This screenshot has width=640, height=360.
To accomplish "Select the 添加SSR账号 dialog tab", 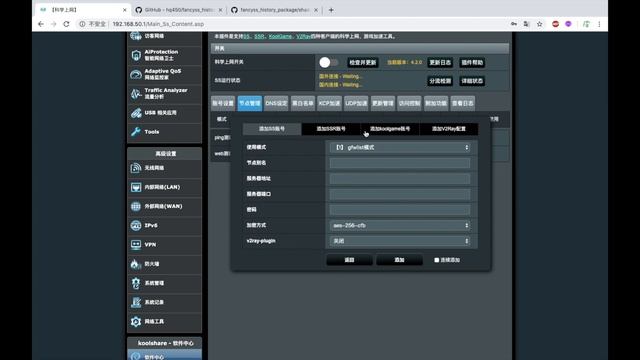I will 331,129.
